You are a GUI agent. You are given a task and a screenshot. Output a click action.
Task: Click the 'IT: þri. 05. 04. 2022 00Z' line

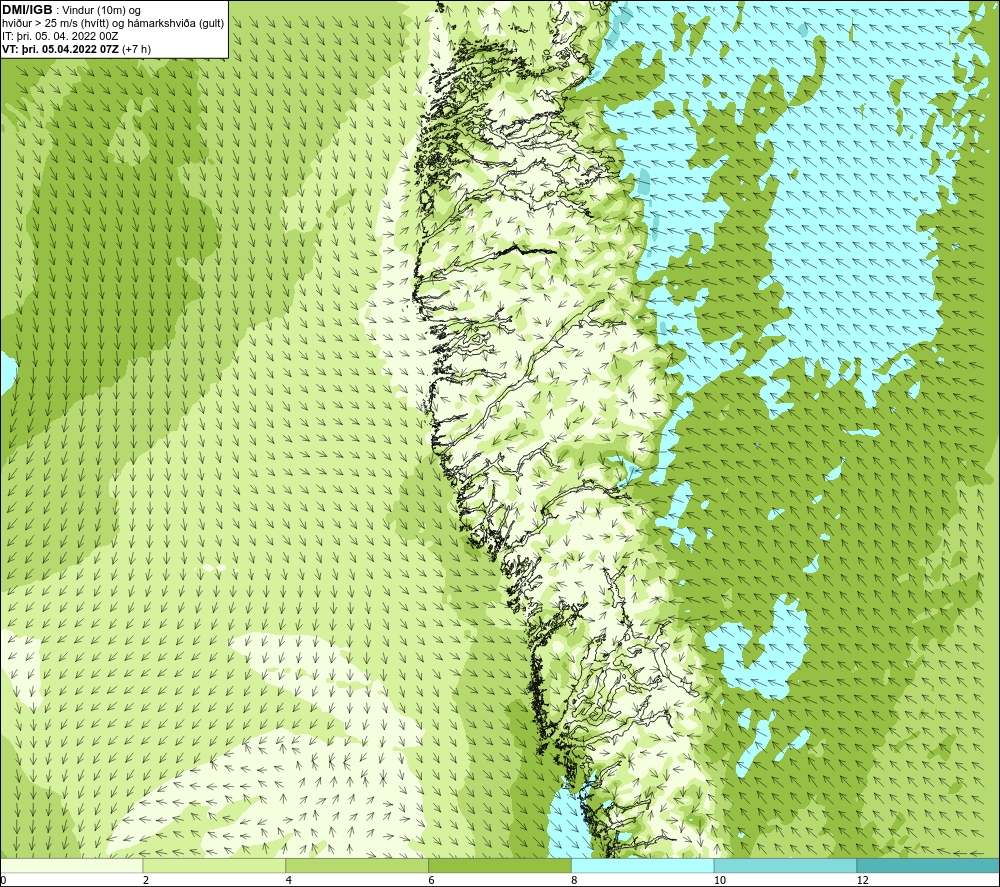(60, 36)
